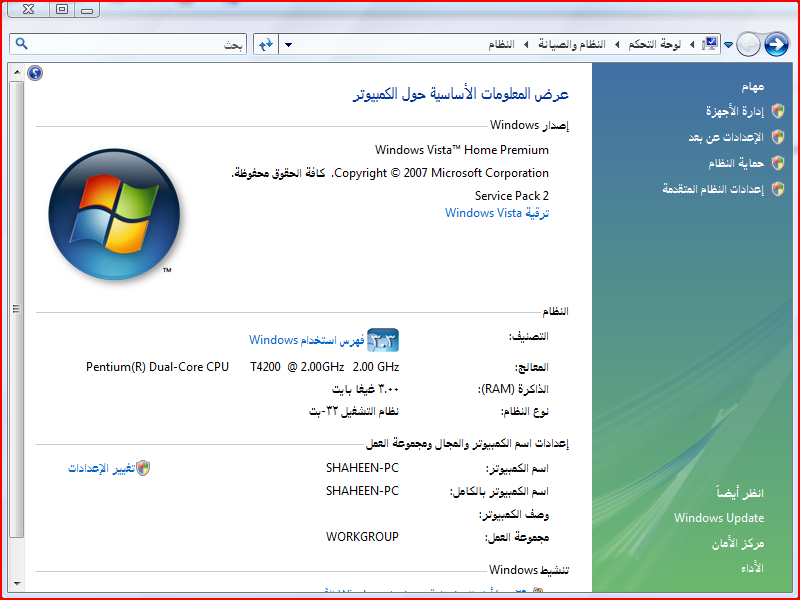Viewport: 800px width, 600px height.
Task: Click the page heading عرض المعلومات الأساسية
Action: tap(461, 94)
